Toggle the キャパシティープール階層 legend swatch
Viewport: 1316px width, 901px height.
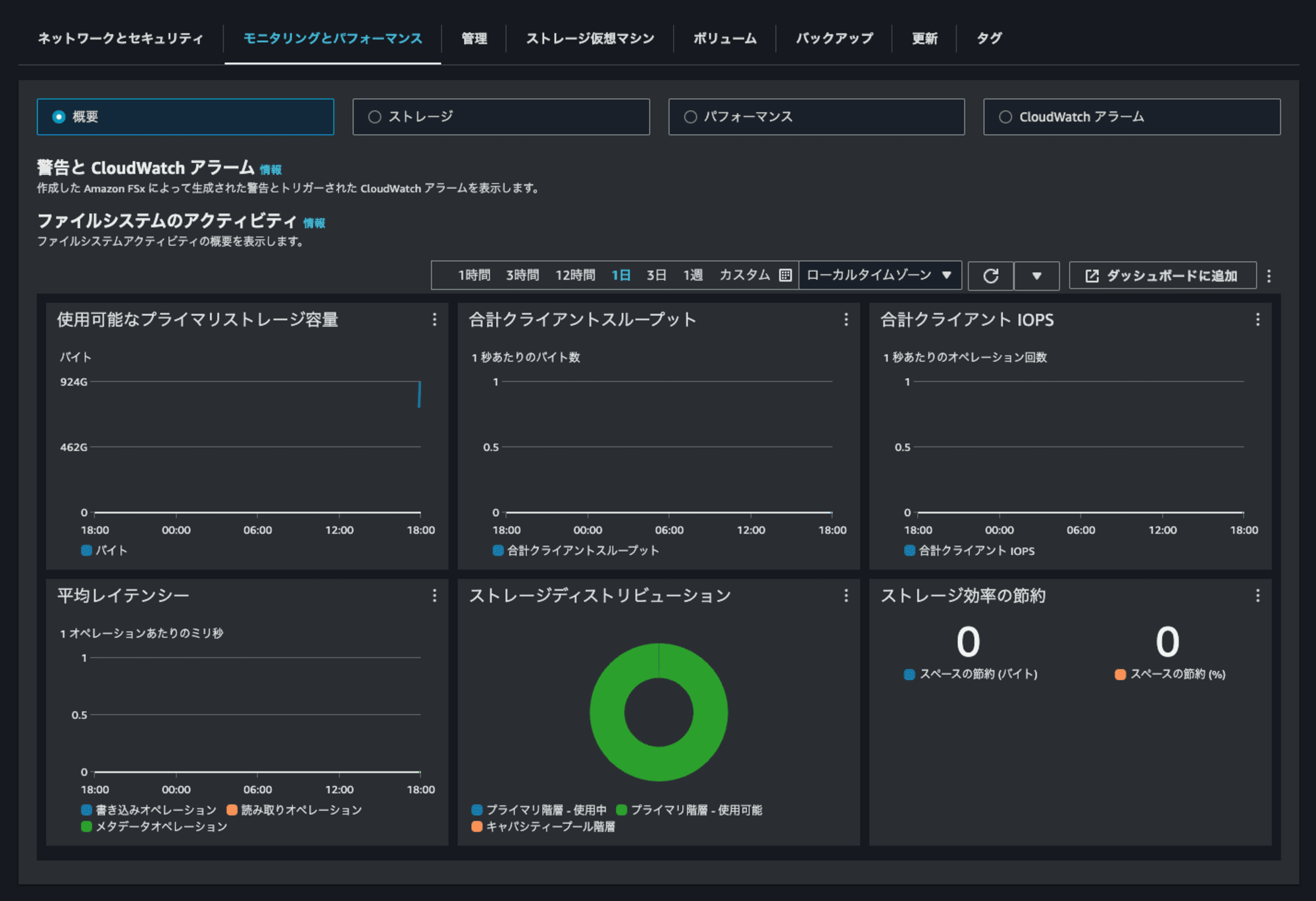pos(477,826)
